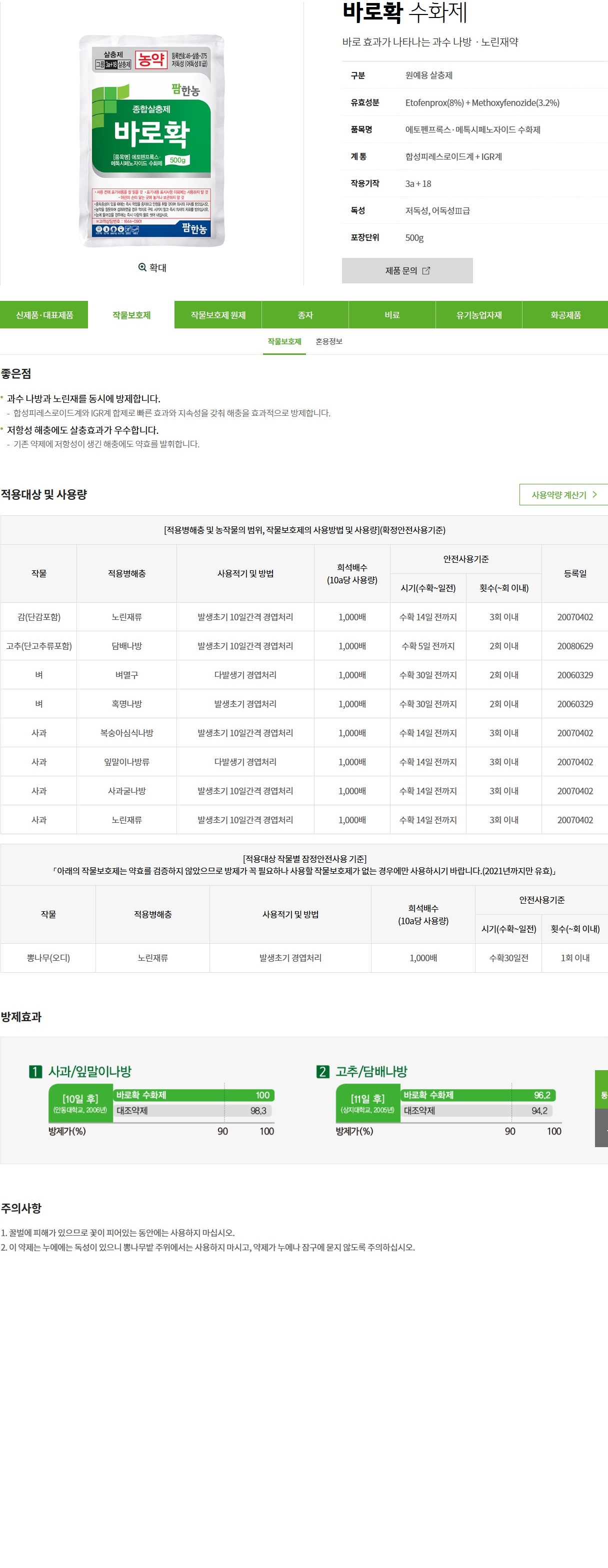This screenshot has width=608, height=1568.
Task: Click the magnifier icon beside 확대
Action: tap(142, 267)
